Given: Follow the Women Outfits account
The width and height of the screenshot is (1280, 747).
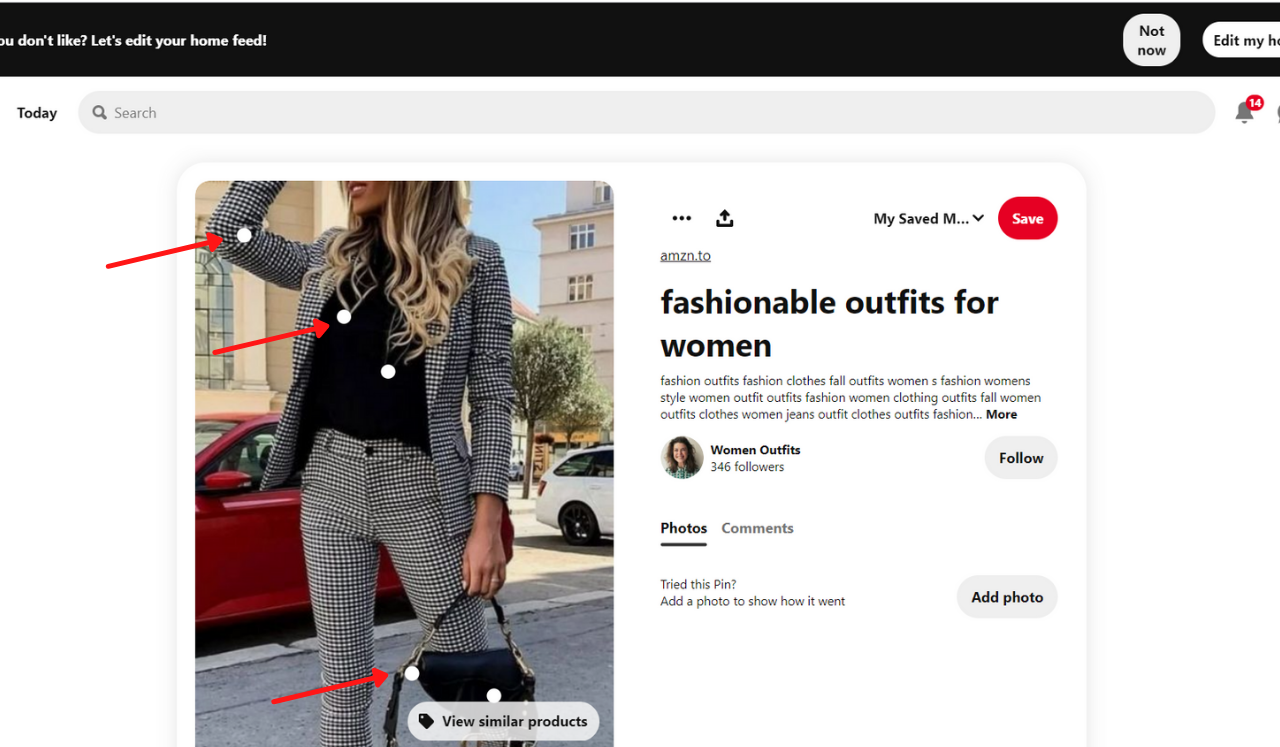Looking at the screenshot, I should (x=1020, y=458).
